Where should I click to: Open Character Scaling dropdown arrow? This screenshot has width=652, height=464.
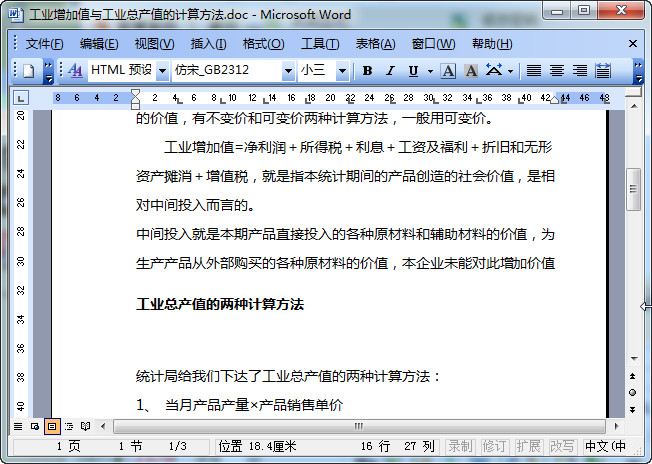click(x=511, y=72)
